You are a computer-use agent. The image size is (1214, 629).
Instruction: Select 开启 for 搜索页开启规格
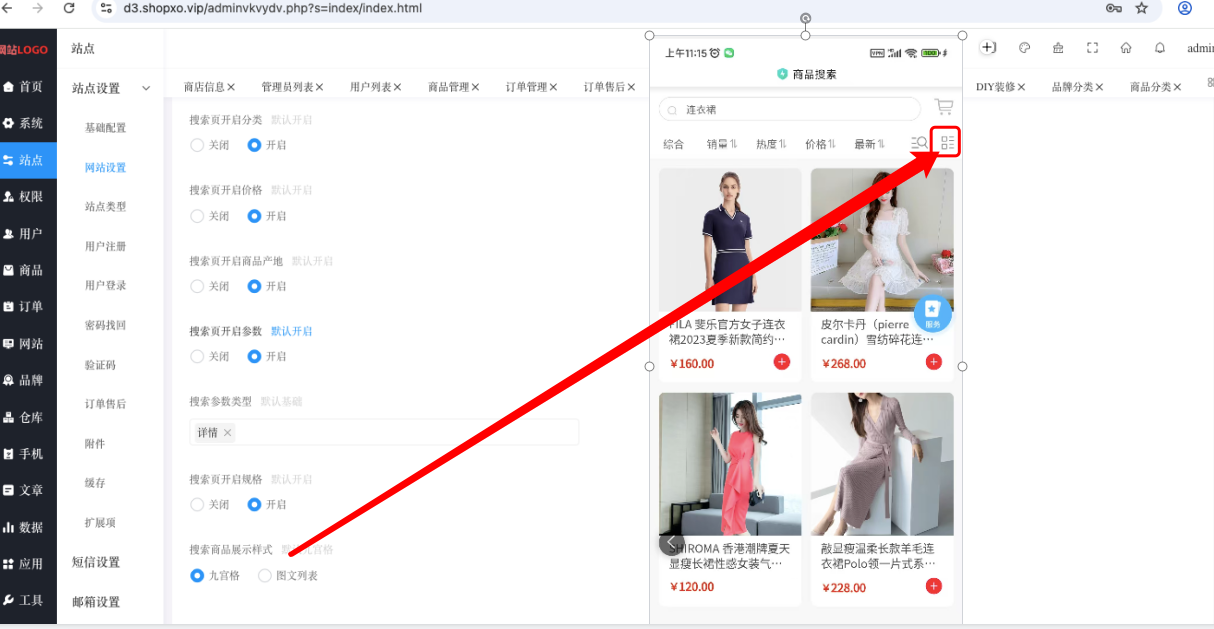267,505
